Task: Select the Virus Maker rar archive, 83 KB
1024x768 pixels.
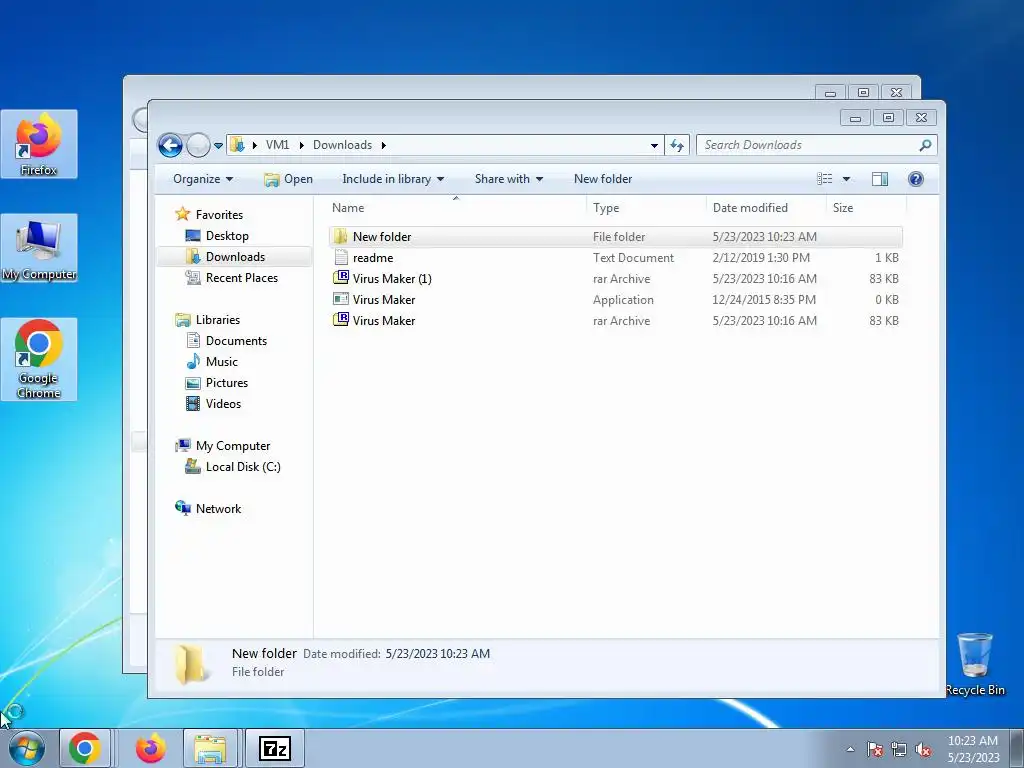Action: click(x=615, y=321)
